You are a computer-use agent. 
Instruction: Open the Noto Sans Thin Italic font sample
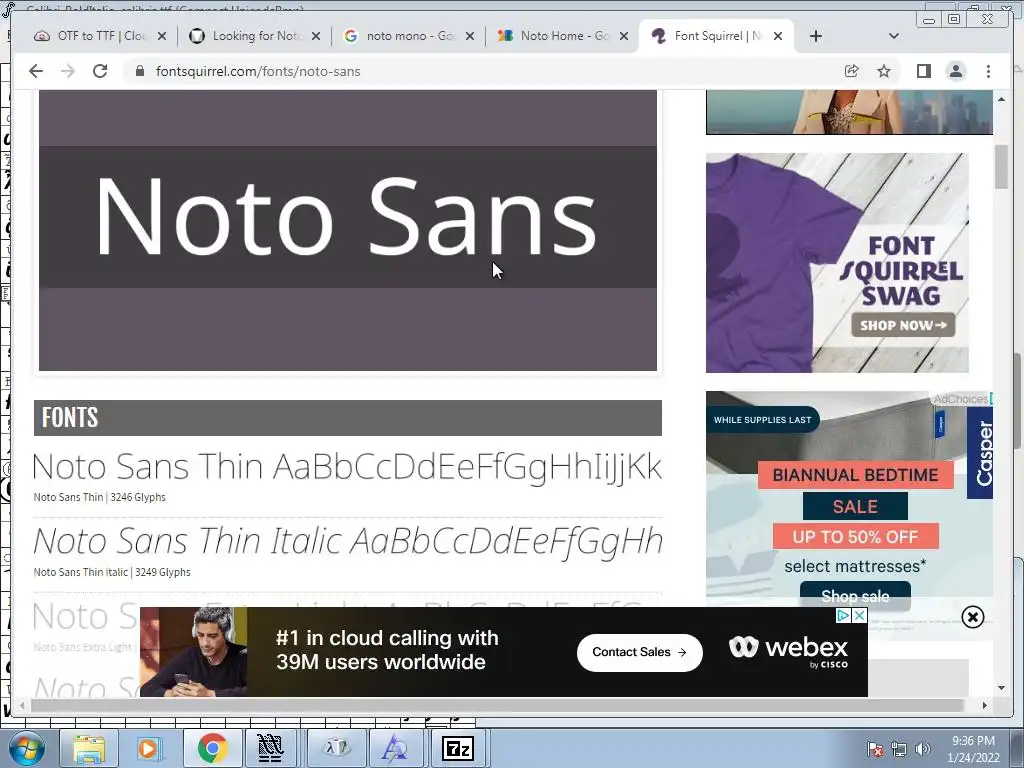[347, 542]
